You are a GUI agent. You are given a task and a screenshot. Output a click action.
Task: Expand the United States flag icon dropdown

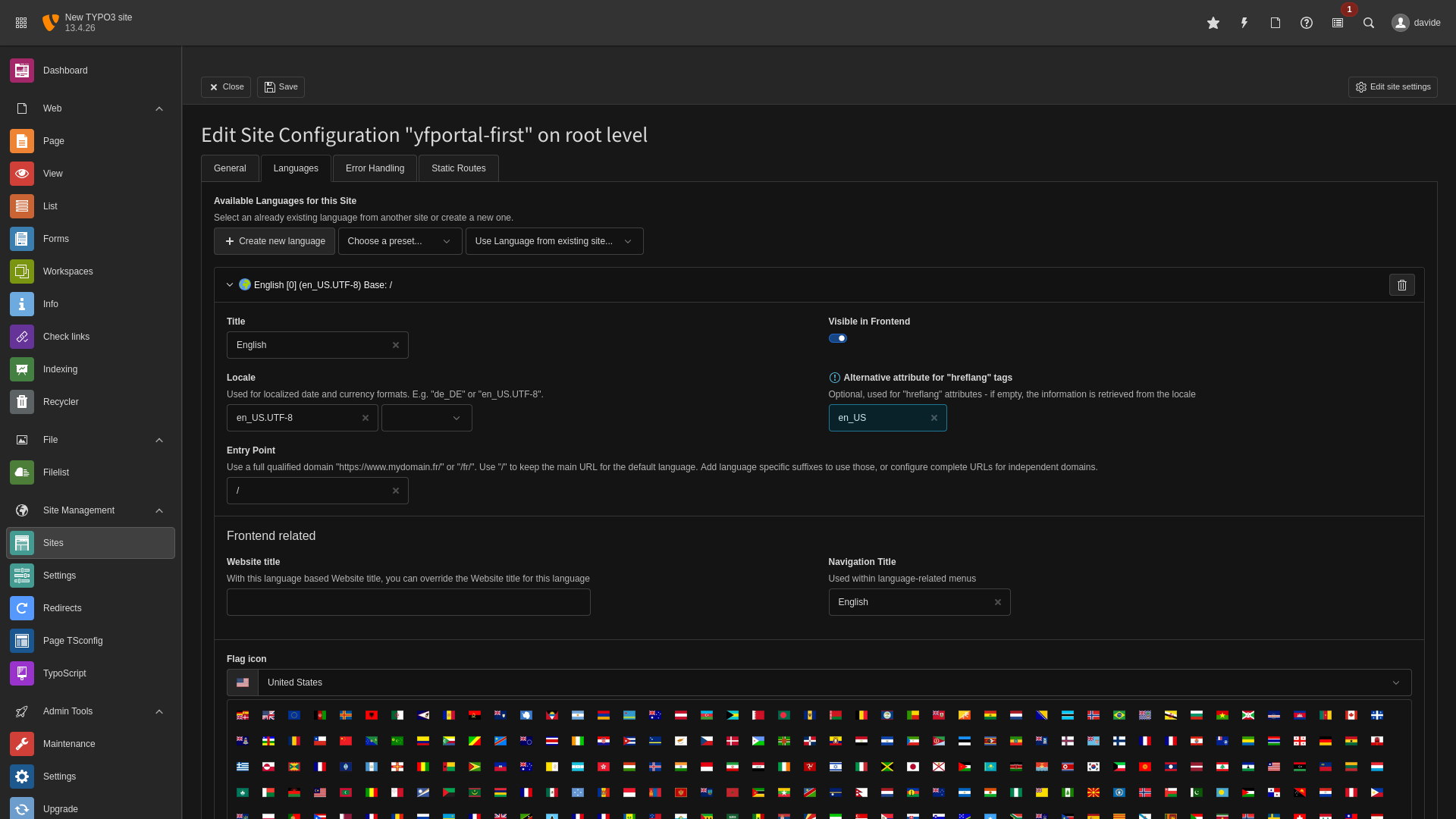(x=834, y=682)
